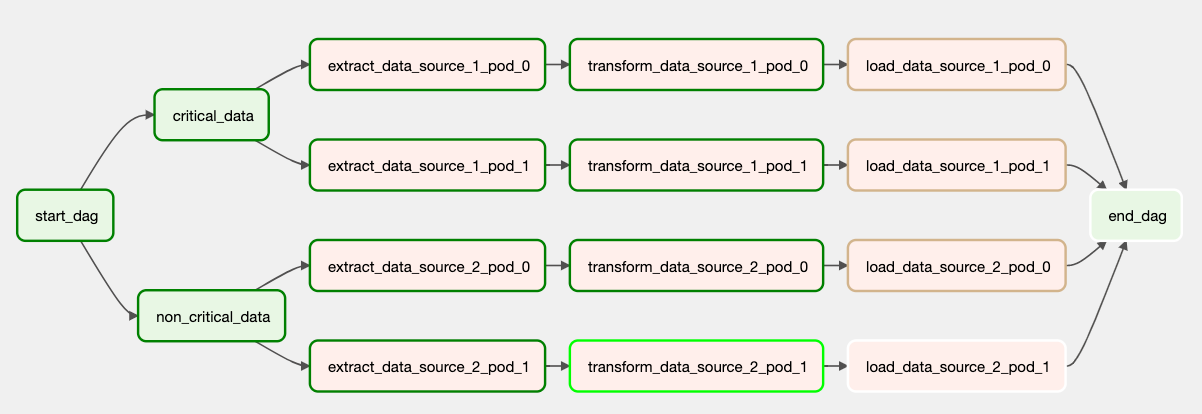Image resolution: width=1202 pixels, height=414 pixels.
Task: Open the extract_data_source_2_pod_1 node
Action: [x=428, y=366]
